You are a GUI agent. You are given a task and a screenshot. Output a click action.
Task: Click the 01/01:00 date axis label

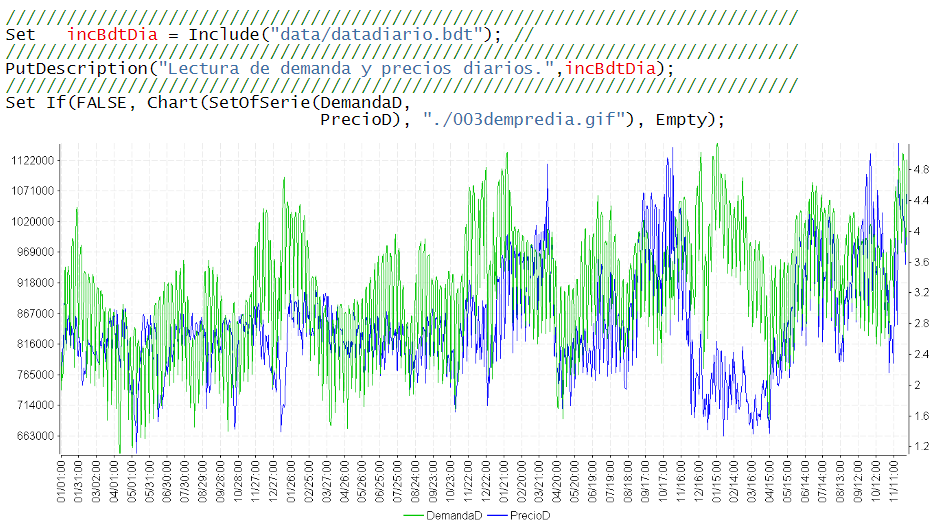(x=61, y=481)
